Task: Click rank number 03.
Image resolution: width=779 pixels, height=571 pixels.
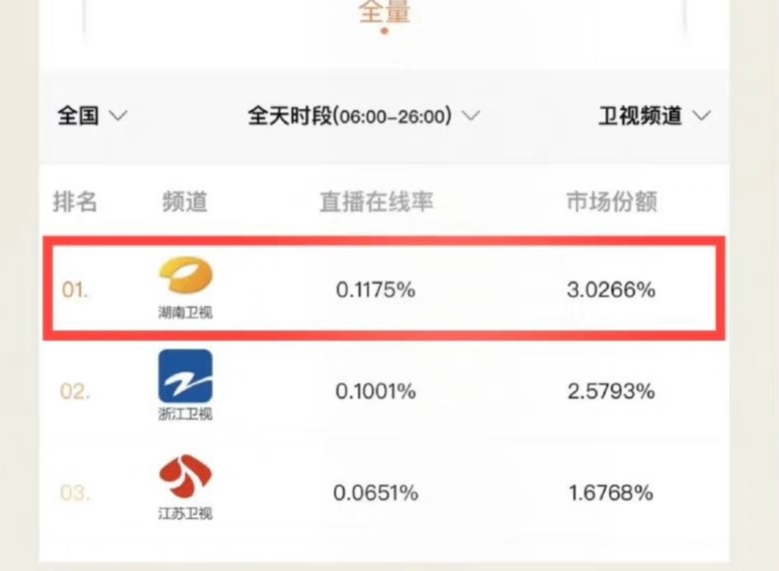Action: 75,493
